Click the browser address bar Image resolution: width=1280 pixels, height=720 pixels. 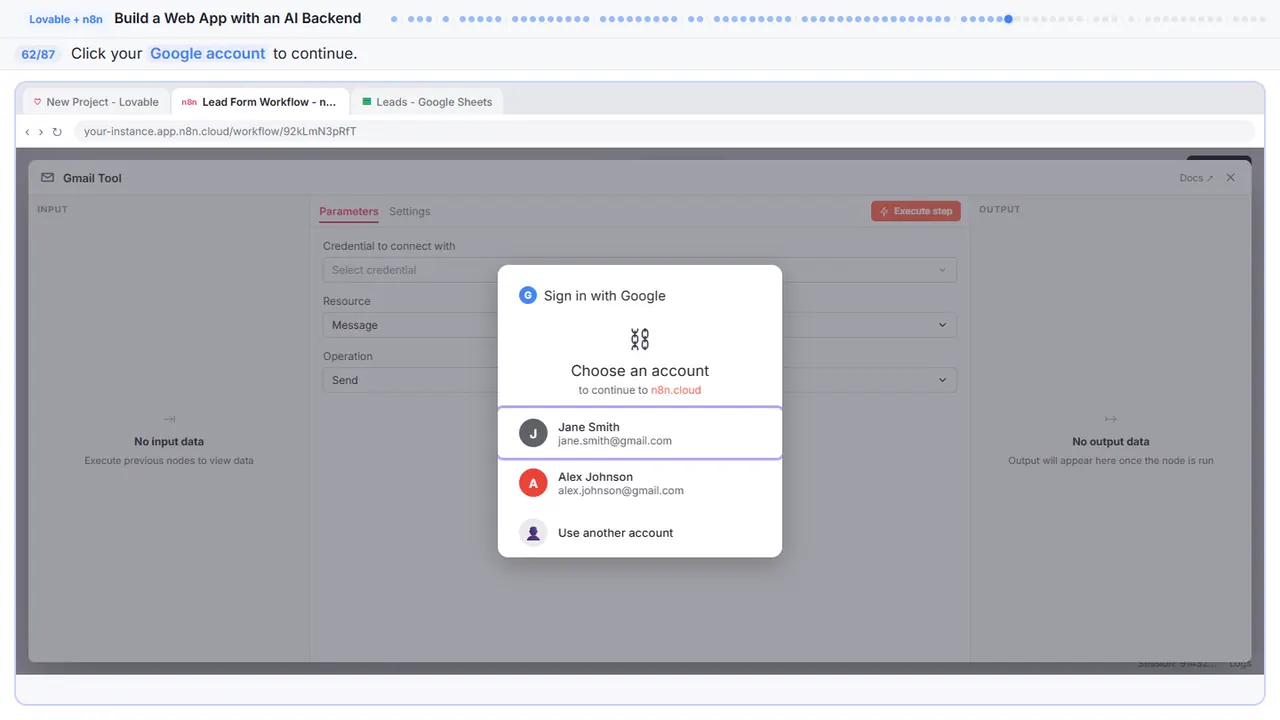tap(664, 131)
